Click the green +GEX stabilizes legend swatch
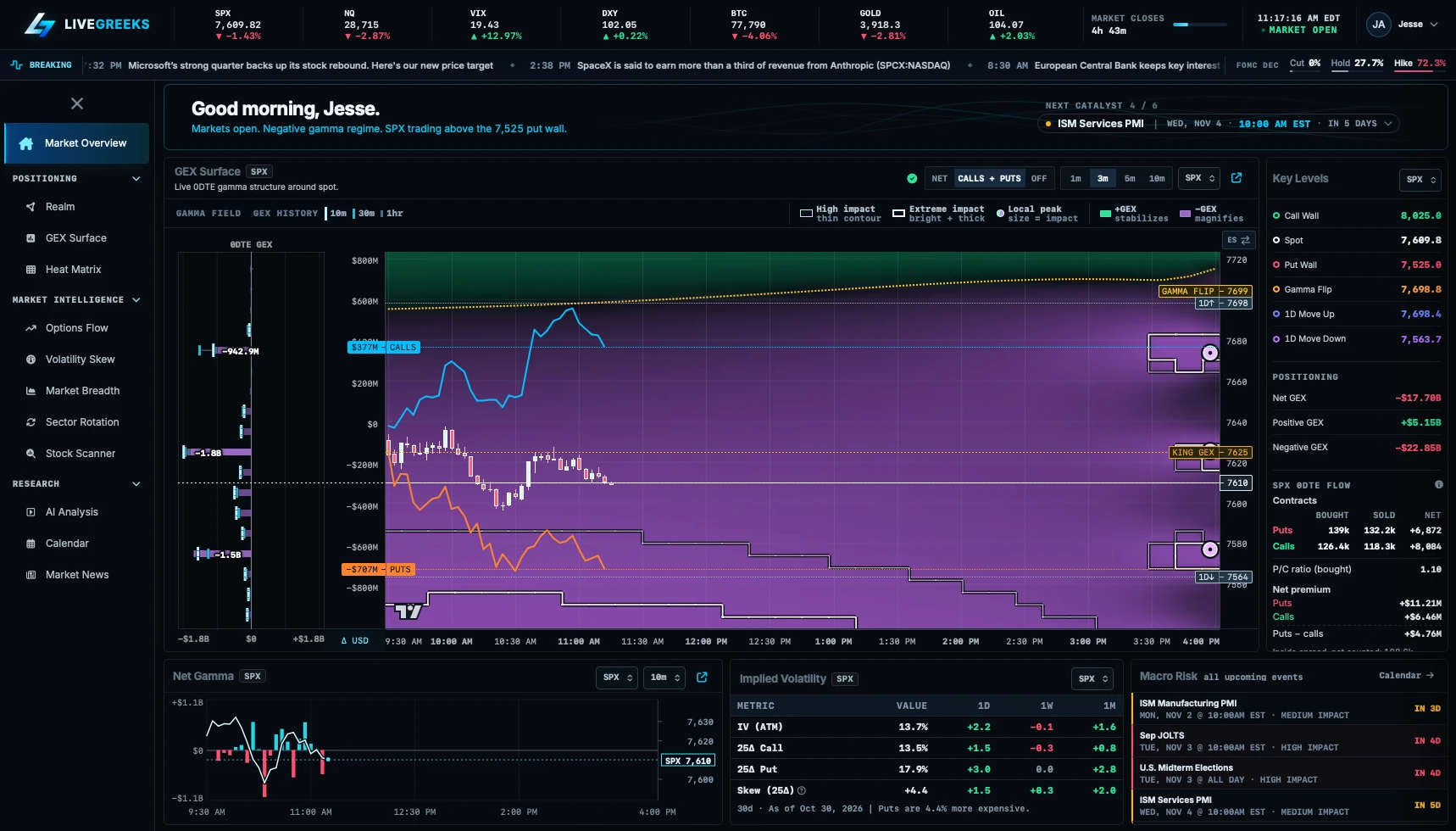This screenshot has height=831, width=1456. [x=1105, y=214]
